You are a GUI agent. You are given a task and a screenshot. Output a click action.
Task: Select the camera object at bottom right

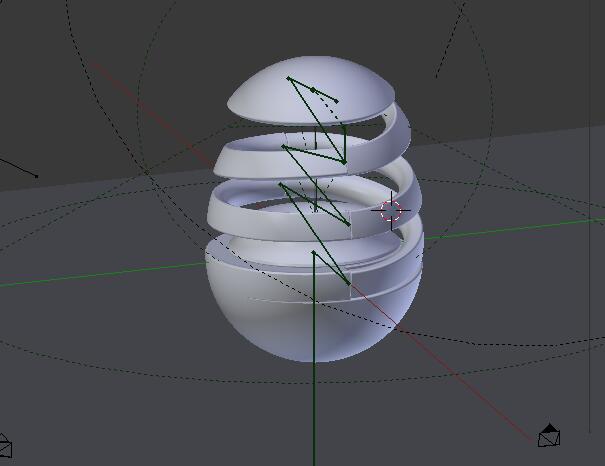[x=549, y=435]
